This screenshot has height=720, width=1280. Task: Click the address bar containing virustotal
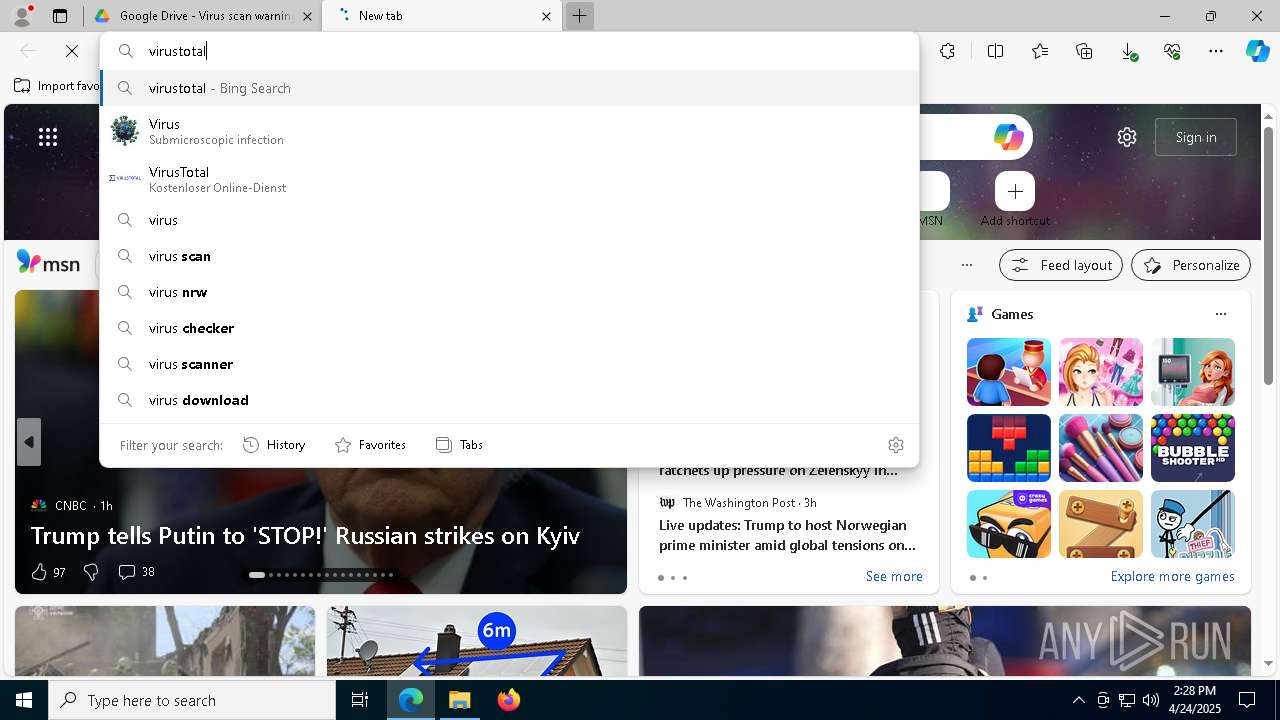click(509, 51)
